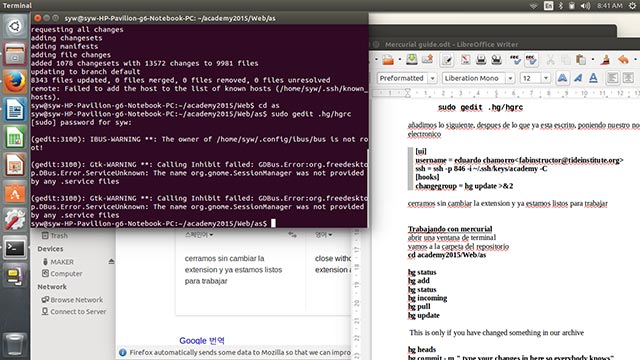Click 'hg commit -m' line in document
Viewport: 640px width, 360px height.
pyautogui.click(x=510, y=358)
